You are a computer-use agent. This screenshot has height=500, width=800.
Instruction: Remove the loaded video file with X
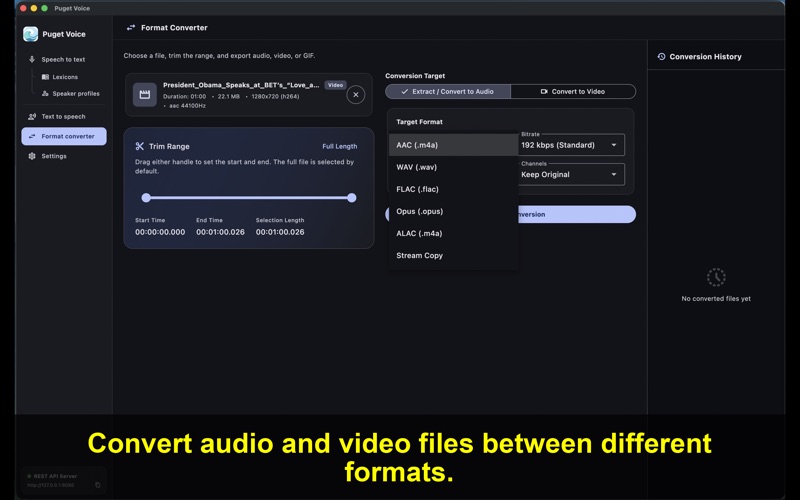[356, 95]
